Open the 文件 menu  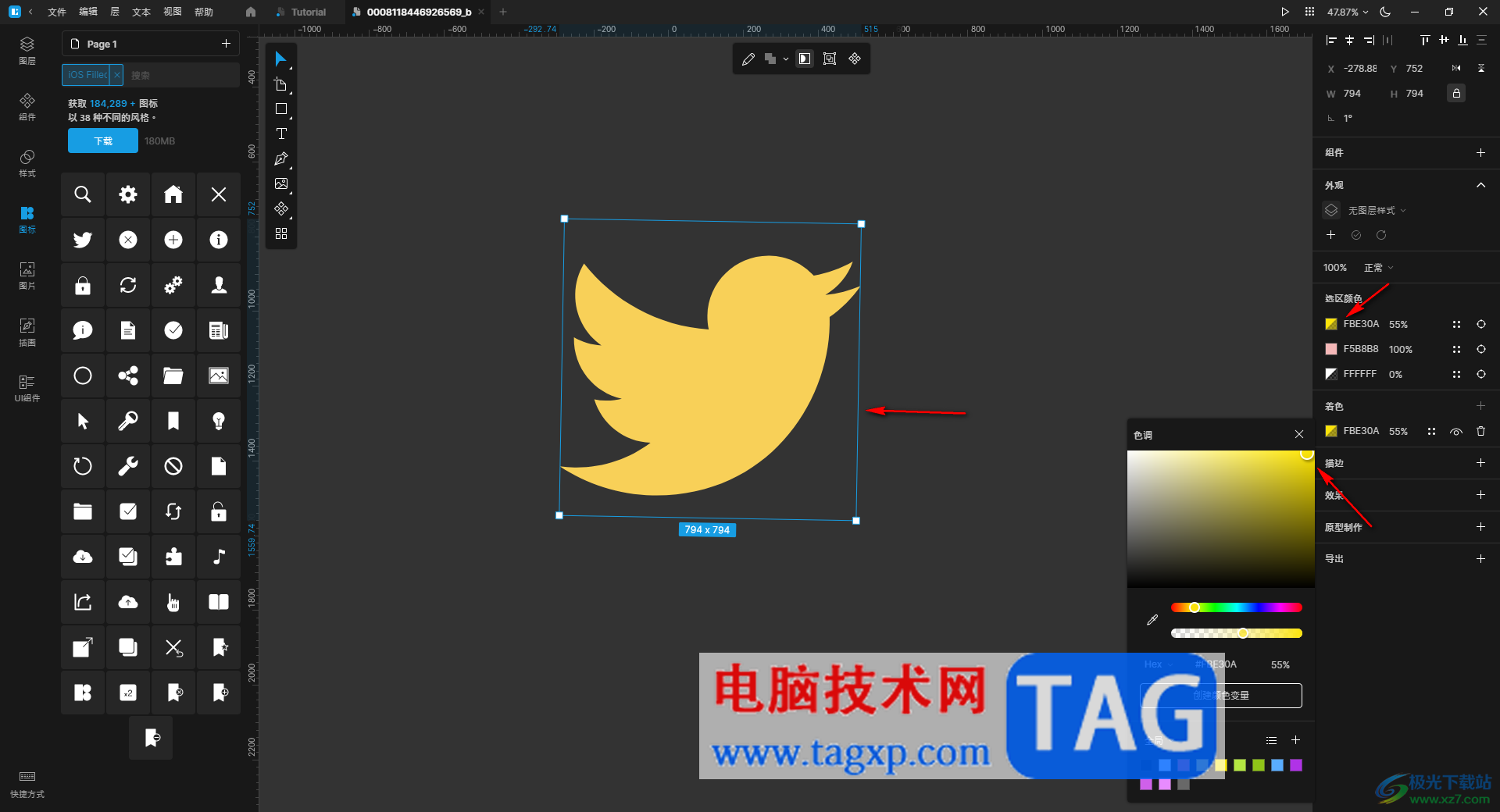pyautogui.click(x=57, y=12)
